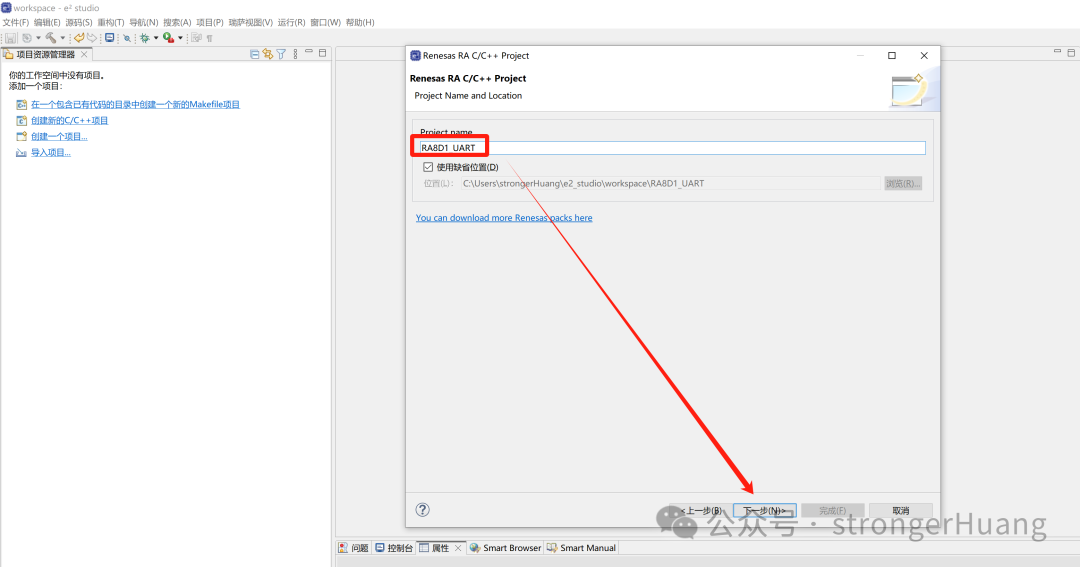The image size is (1080, 567).
Task: Switch to the Smart Browser tab
Action: 506,548
